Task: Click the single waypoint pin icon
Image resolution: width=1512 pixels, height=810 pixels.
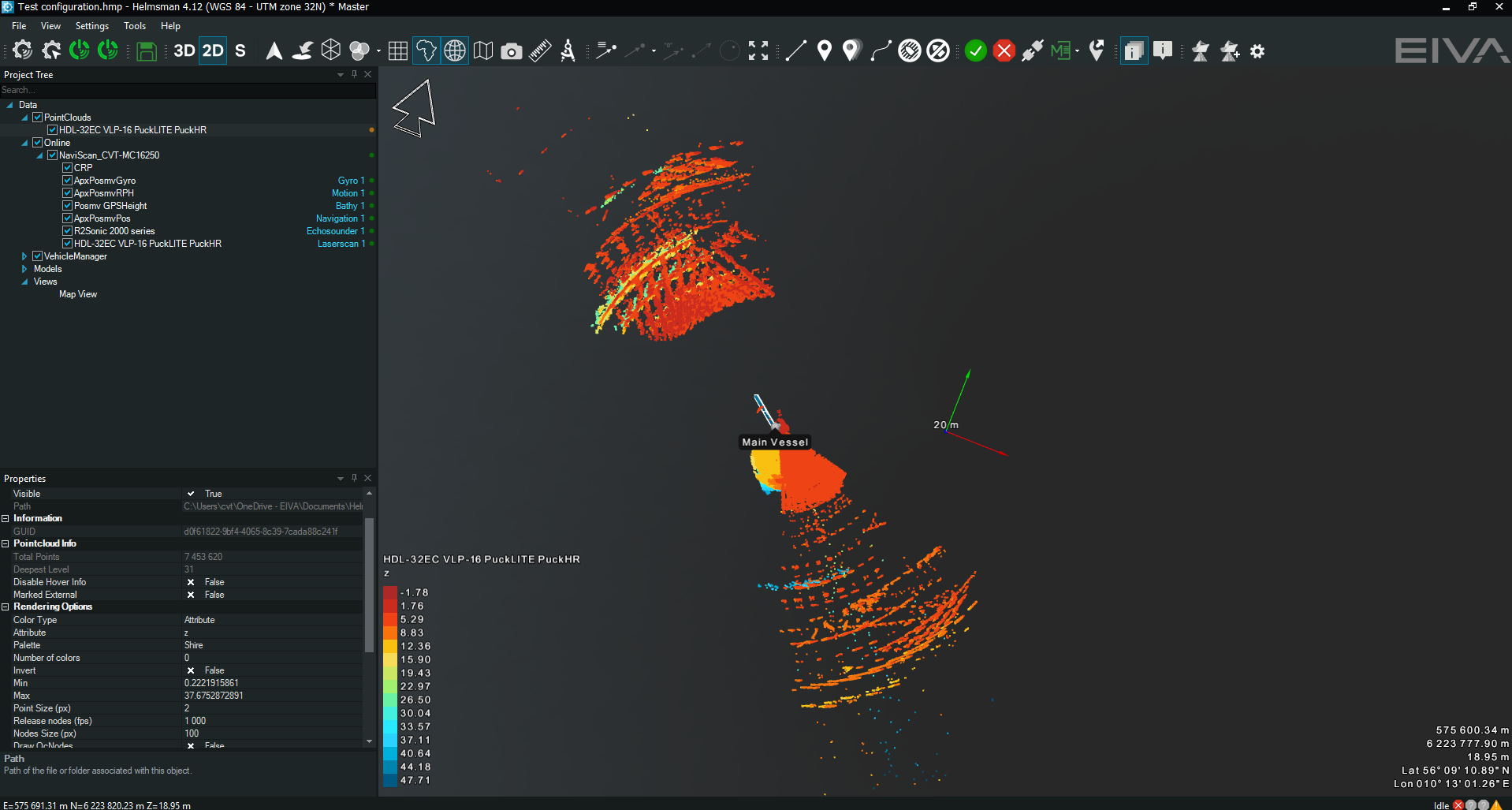Action: (x=825, y=51)
